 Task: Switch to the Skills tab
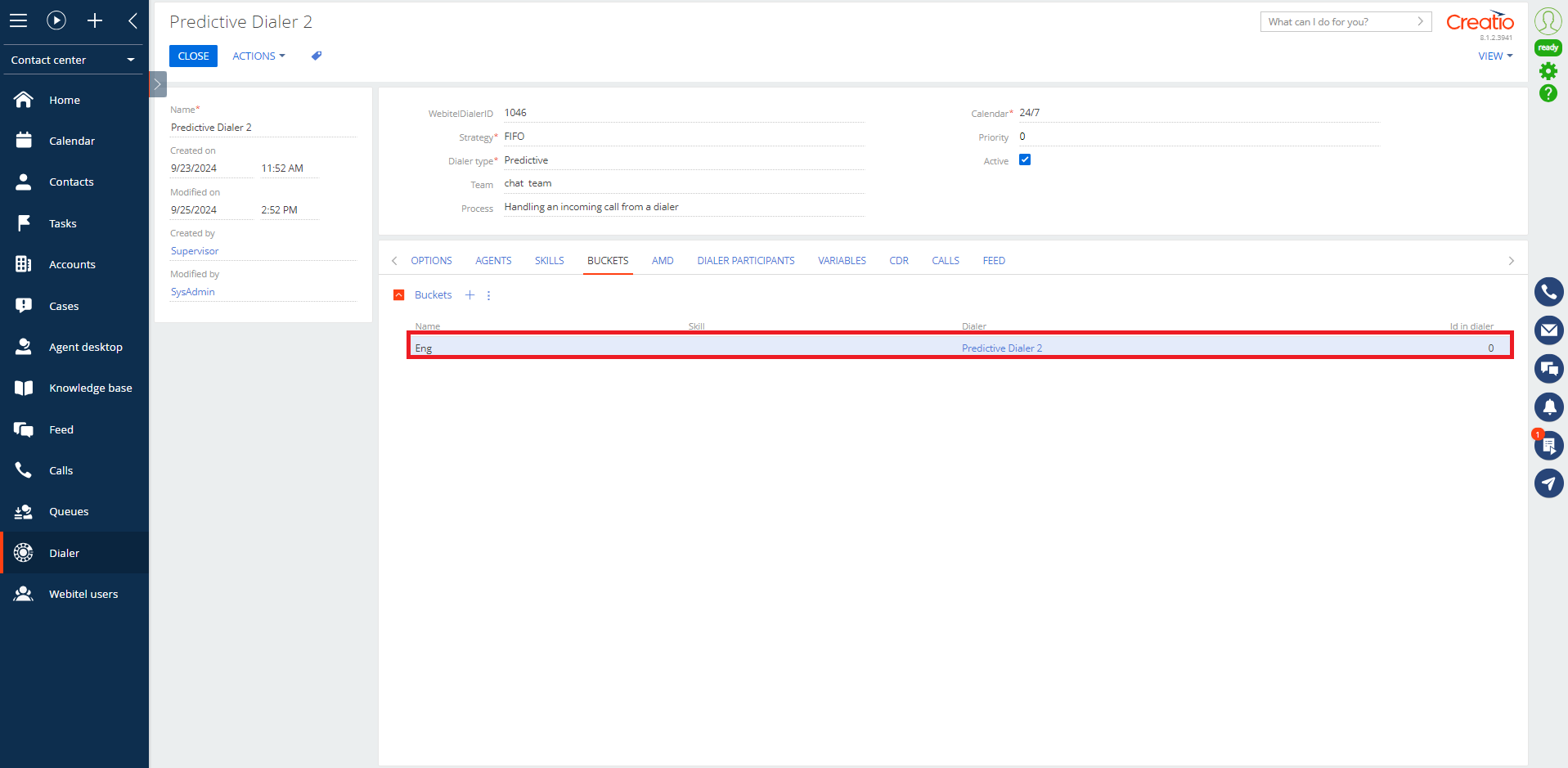click(550, 261)
